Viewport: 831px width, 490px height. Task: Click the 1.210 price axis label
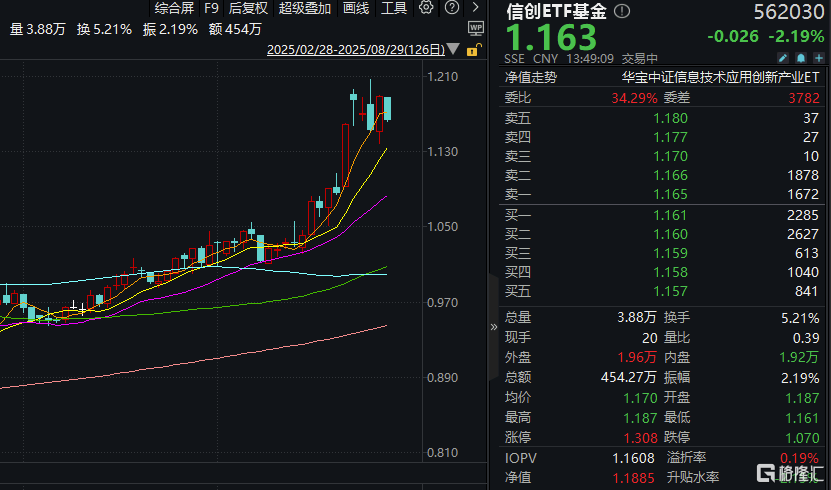click(443, 77)
